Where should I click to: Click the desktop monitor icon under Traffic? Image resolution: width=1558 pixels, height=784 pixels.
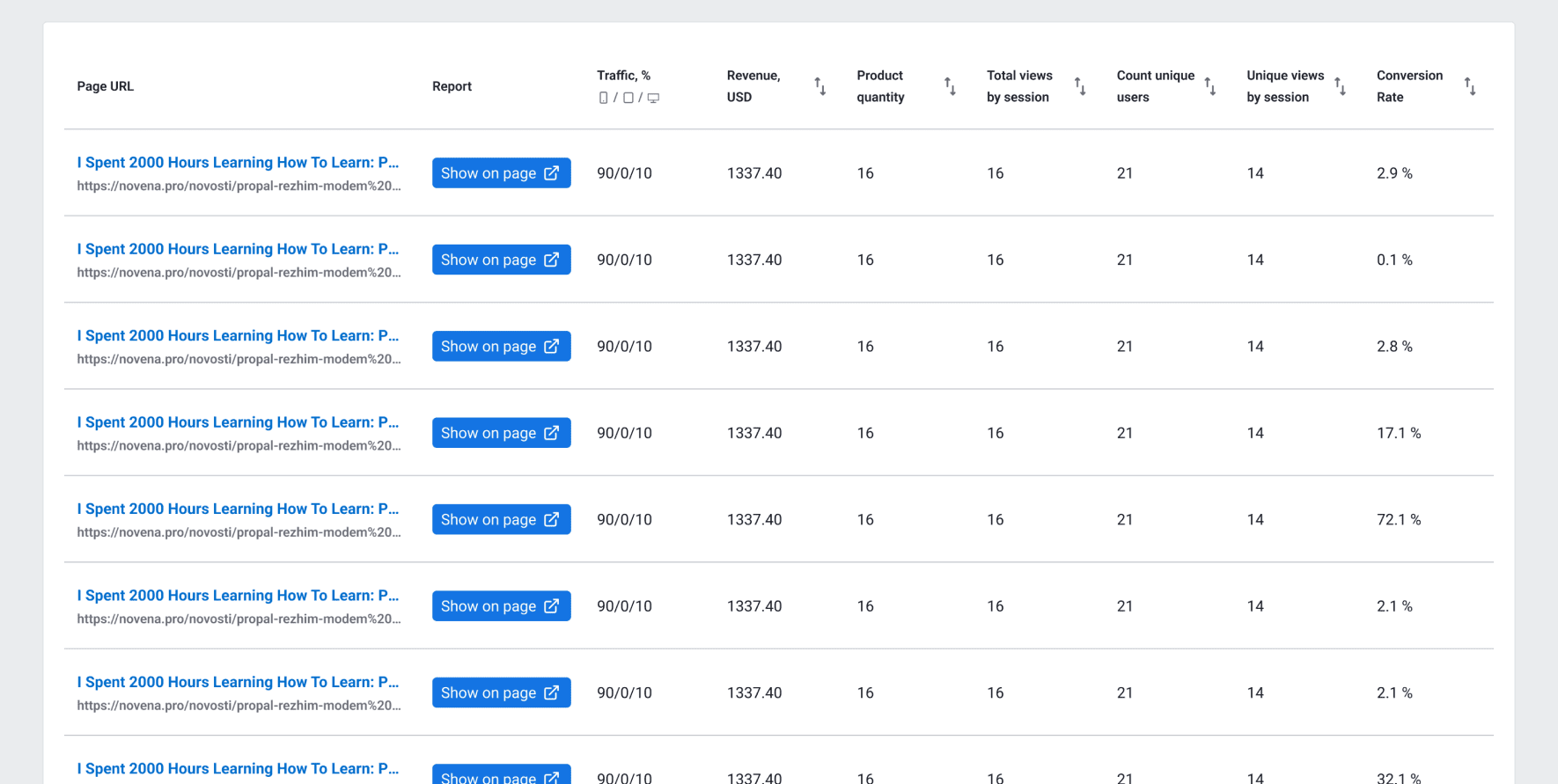[653, 98]
